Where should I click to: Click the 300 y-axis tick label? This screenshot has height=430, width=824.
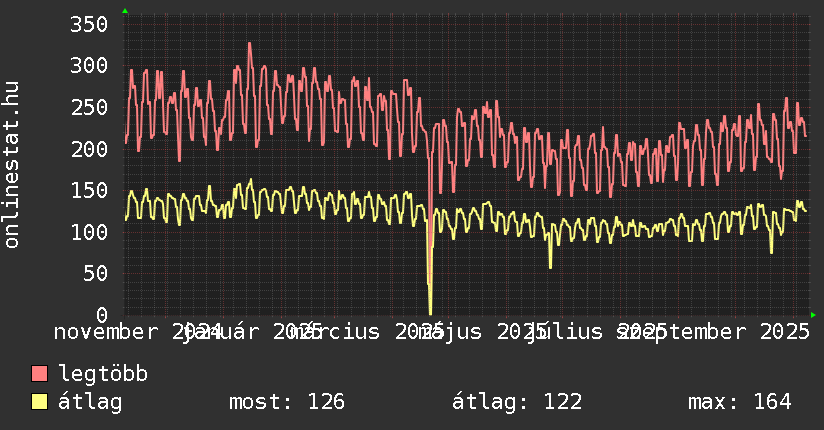pyautogui.click(x=88, y=66)
